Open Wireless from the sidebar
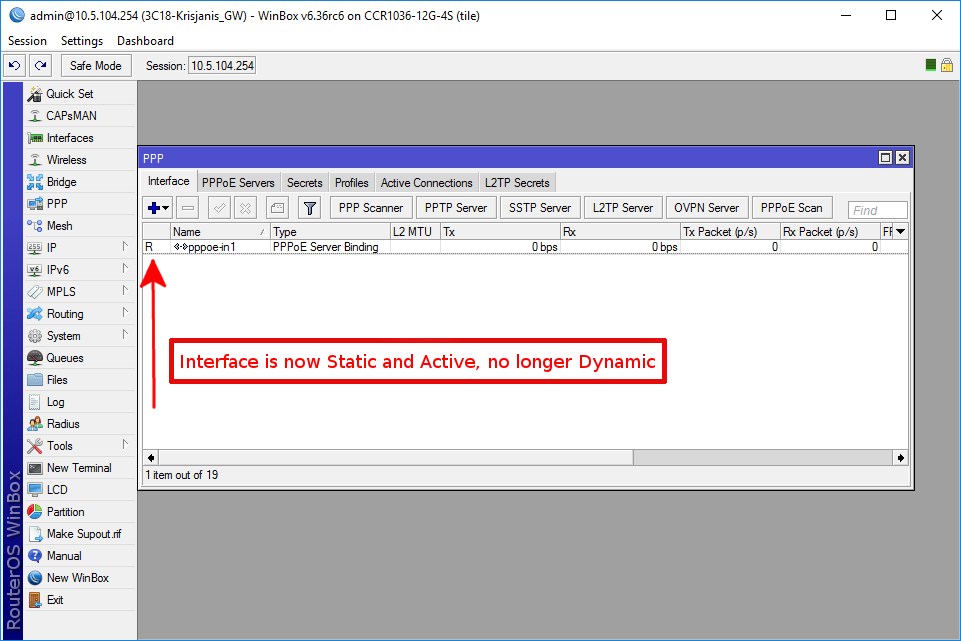Viewport: 961px width, 641px height. [x=60, y=159]
